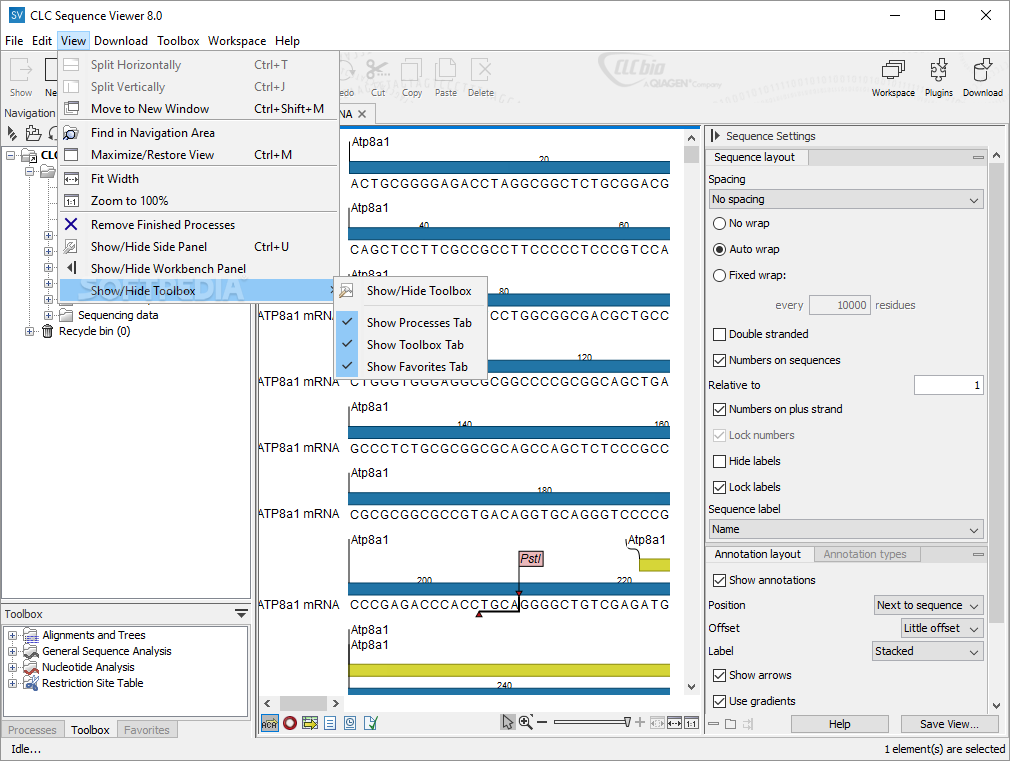Select the zoom in magnifier tool

pyautogui.click(x=526, y=722)
